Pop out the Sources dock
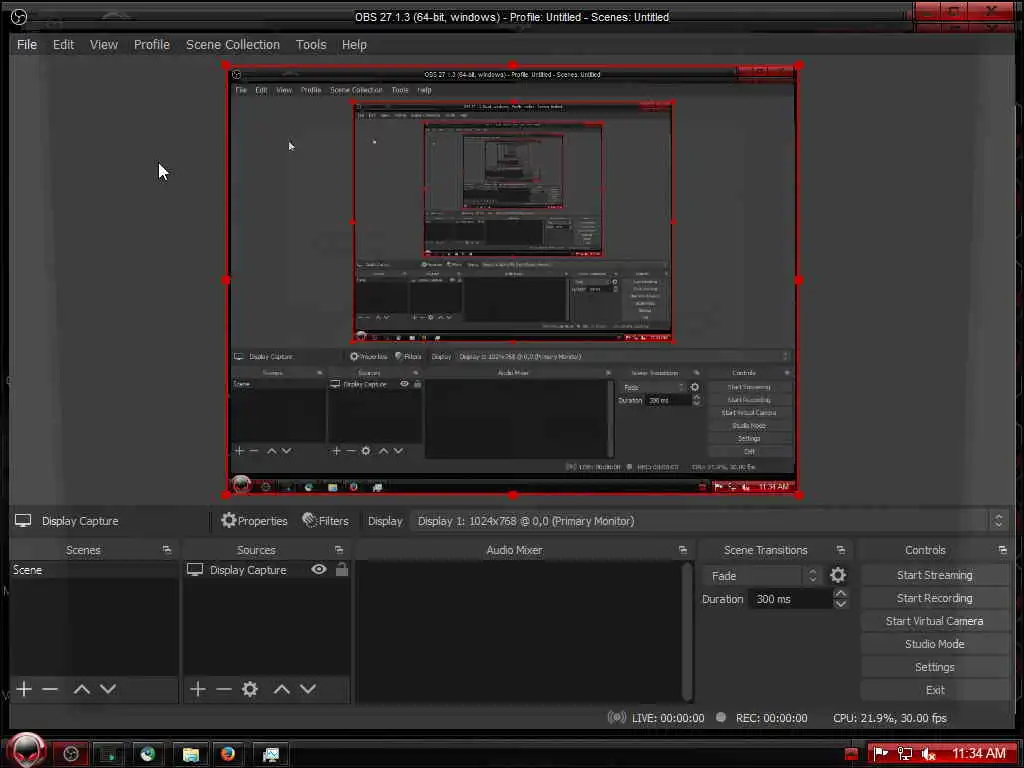The height and width of the screenshot is (768, 1024). point(338,550)
